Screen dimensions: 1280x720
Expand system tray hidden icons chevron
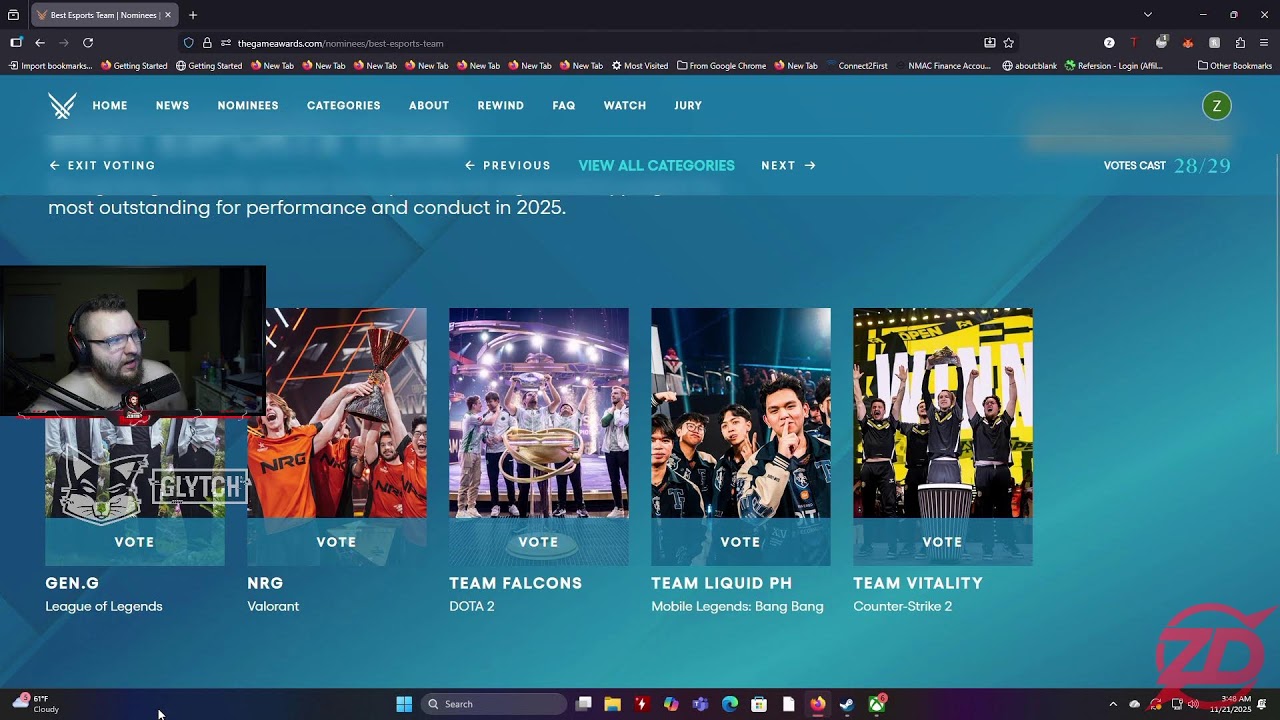1113,704
